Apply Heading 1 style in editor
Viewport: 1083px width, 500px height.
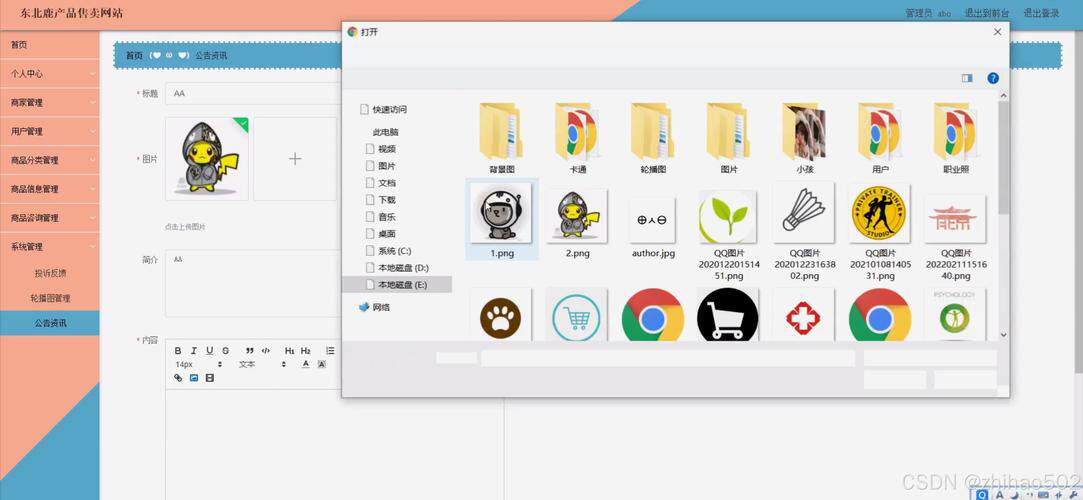(289, 351)
